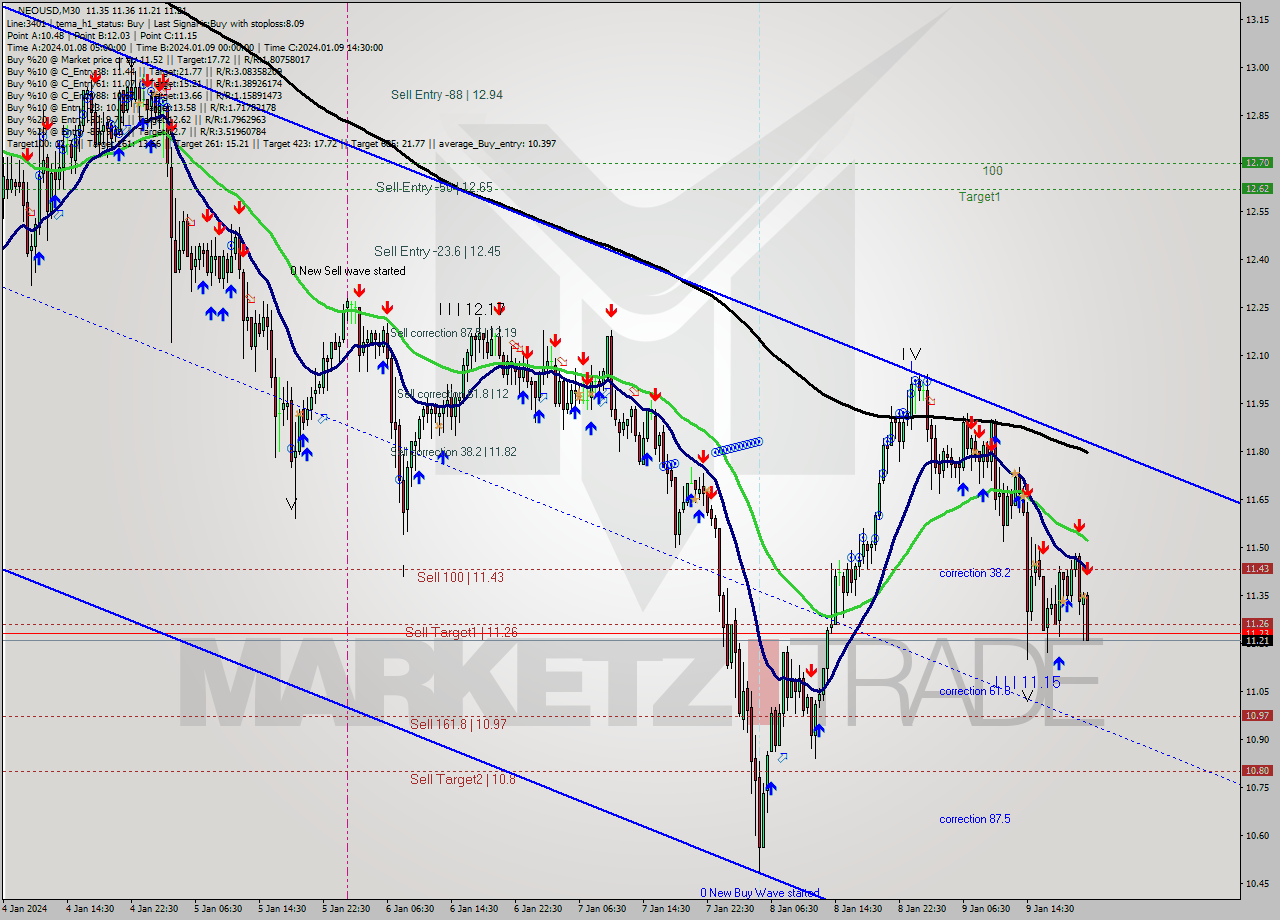Image resolution: width=1280 pixels, height=920 pixels.
Task: Click the 'Sell 100 | 11.43' level label
Action: [x=460, y=577]
